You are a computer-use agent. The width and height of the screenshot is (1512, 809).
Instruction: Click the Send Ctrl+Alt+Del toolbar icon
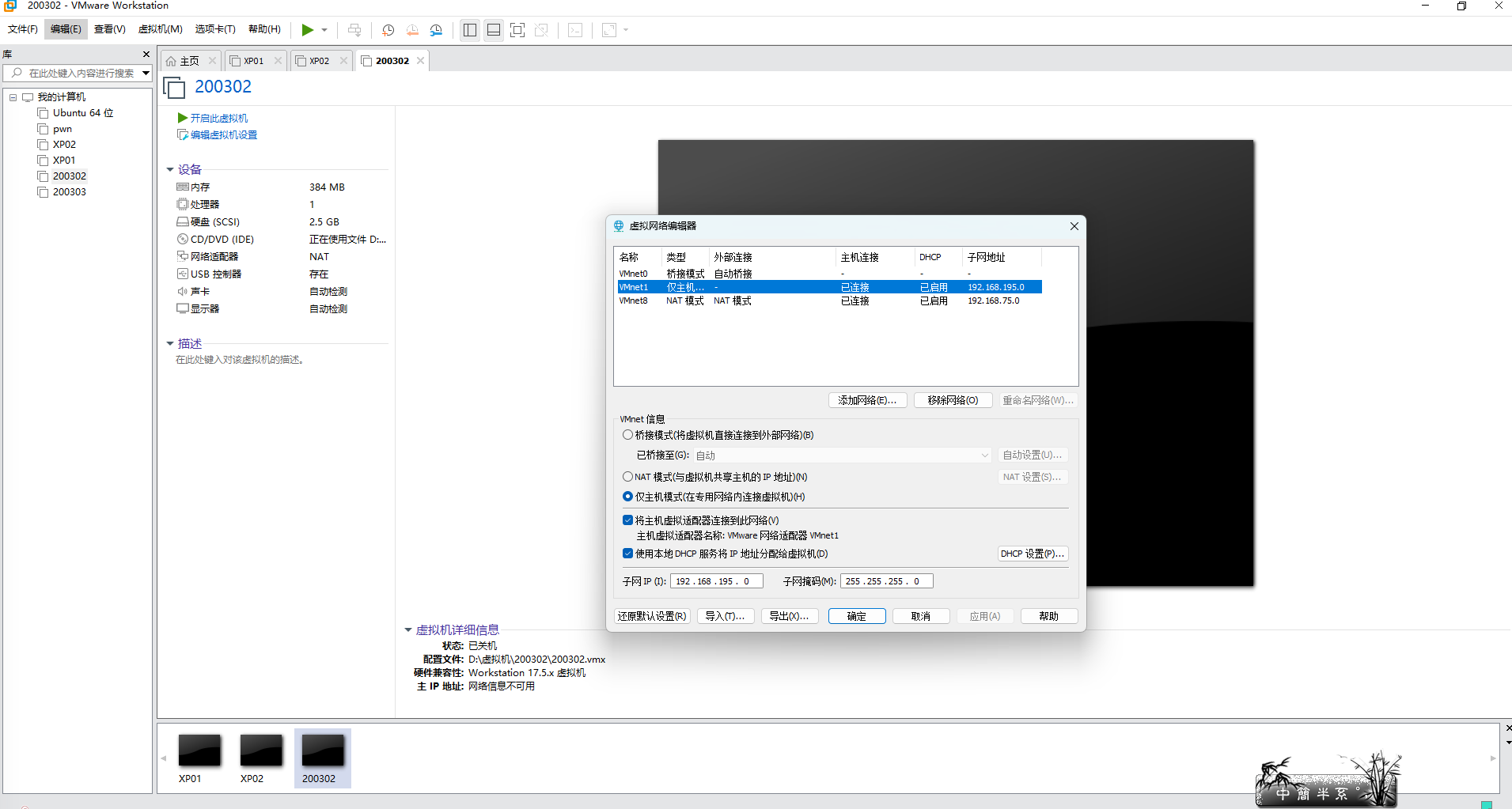tap(354, 30)
